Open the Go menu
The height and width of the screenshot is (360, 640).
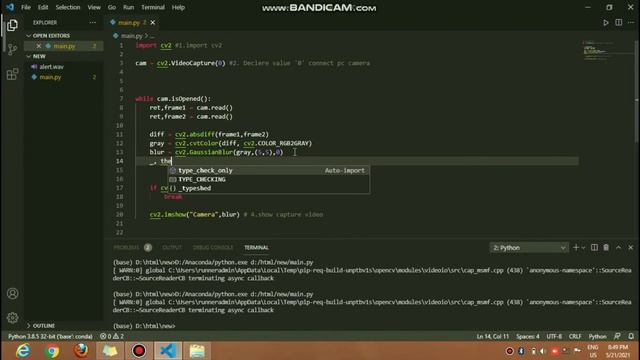click(112, 7)
